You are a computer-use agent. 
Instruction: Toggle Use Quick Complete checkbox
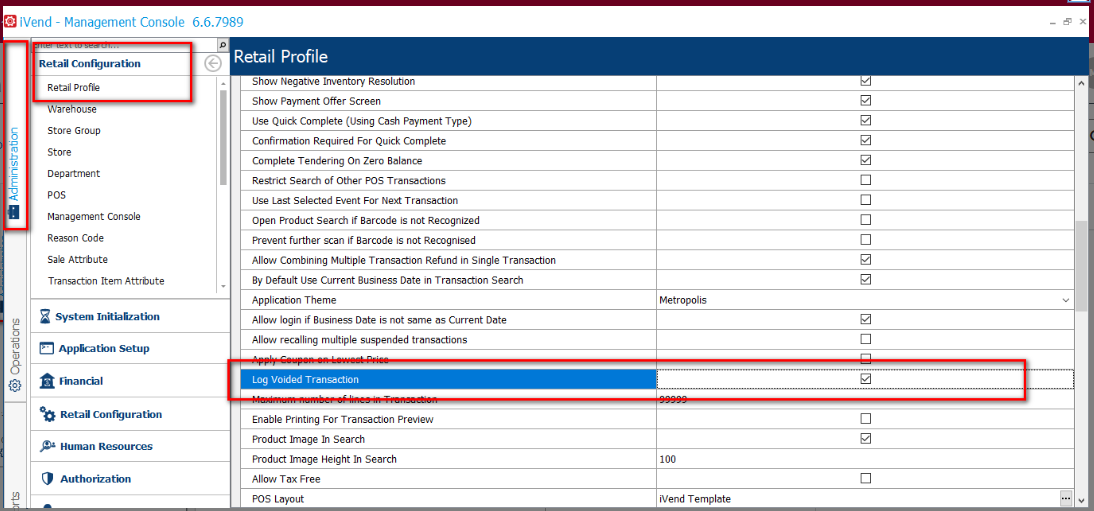tap(866, 120)
